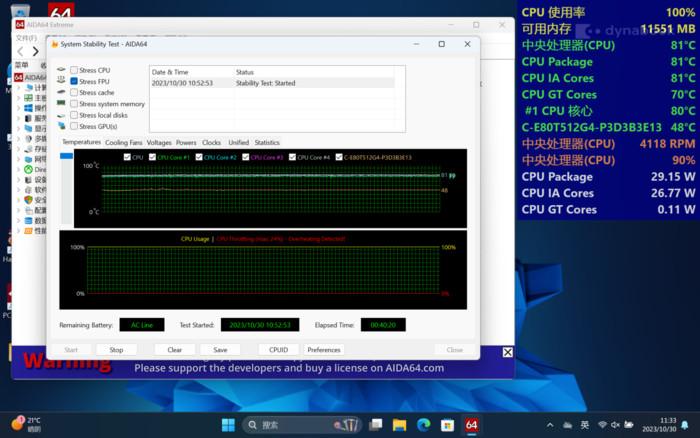Select the AIDA64 root node in the tree
This screenshot has height=438, width=700.
point(30,77)
